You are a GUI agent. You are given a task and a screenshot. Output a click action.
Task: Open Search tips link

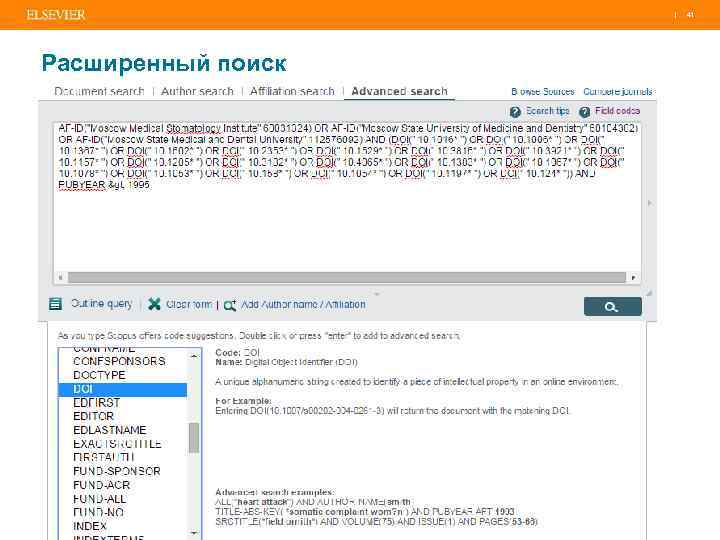(547, 111)
